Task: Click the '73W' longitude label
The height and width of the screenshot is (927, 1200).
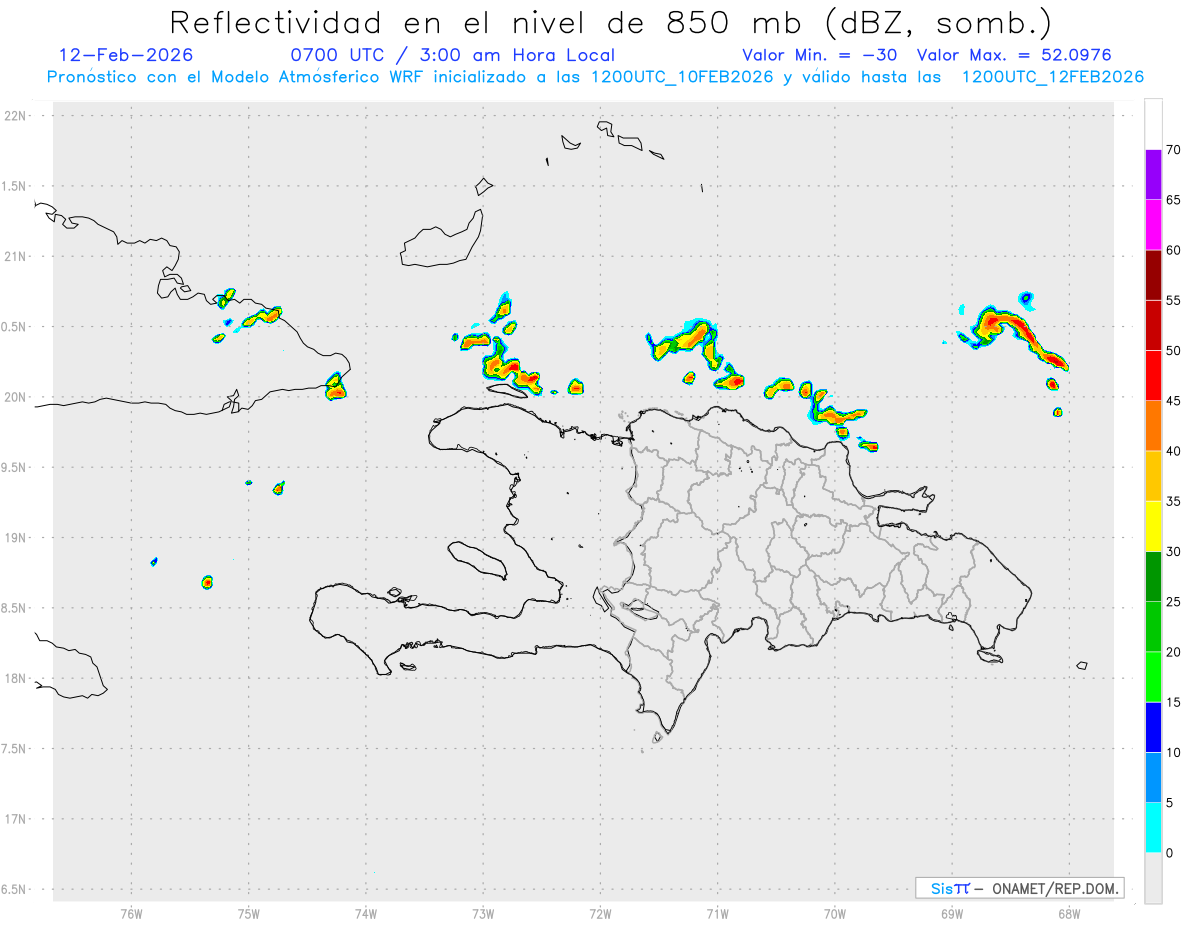Action: pyautogui.click(x=483, y=913)
